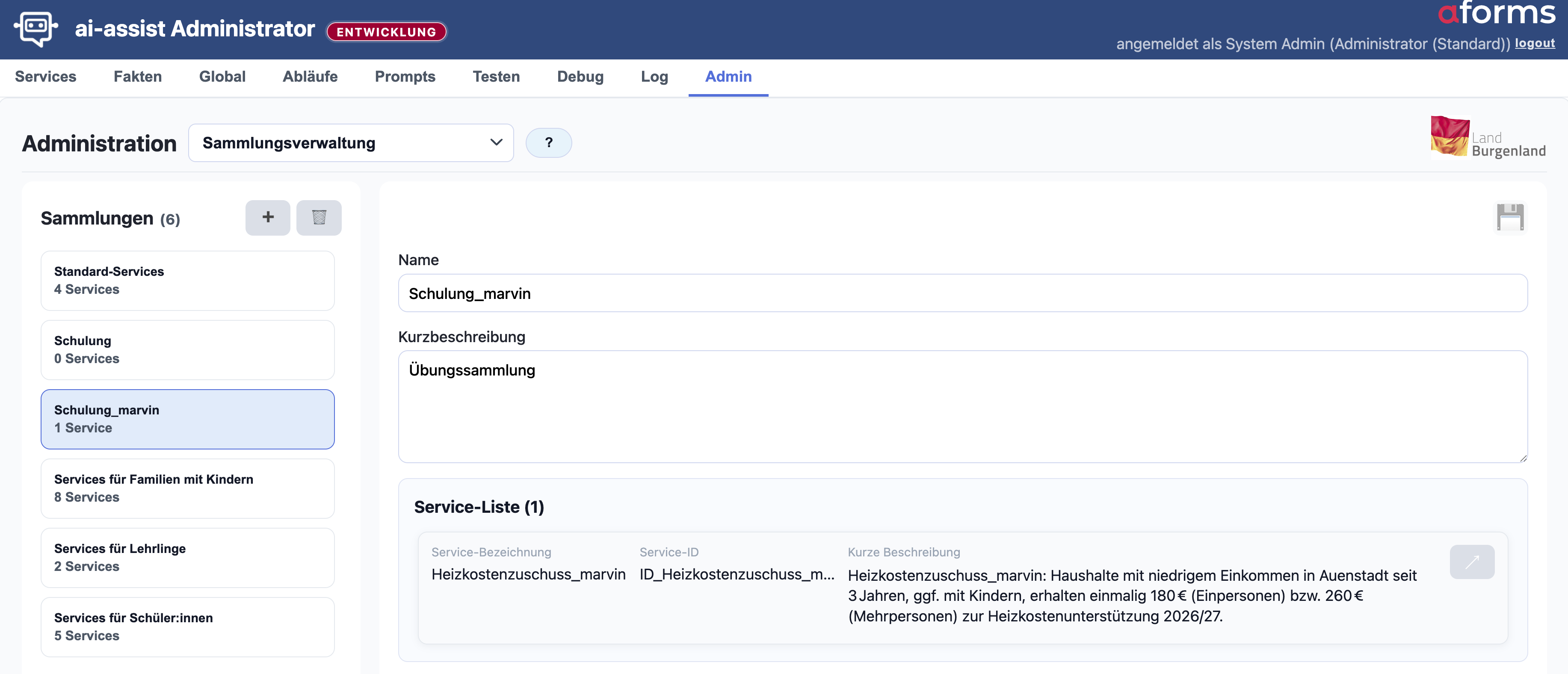Click the Service-Bezeichnung column header
Image resolution: width=1568 pixels, height=674 pixels.
[491, 552]
